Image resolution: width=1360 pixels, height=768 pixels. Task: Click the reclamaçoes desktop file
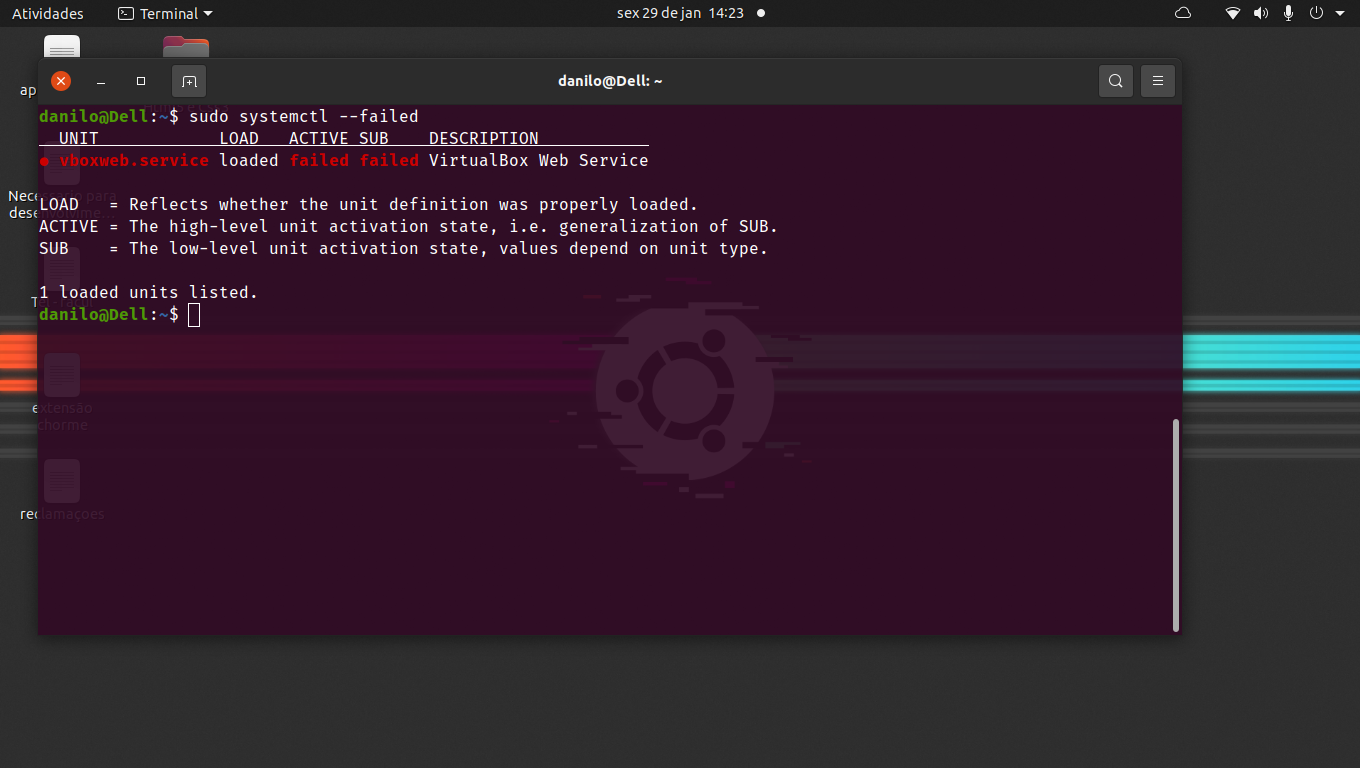coord(62,490)
